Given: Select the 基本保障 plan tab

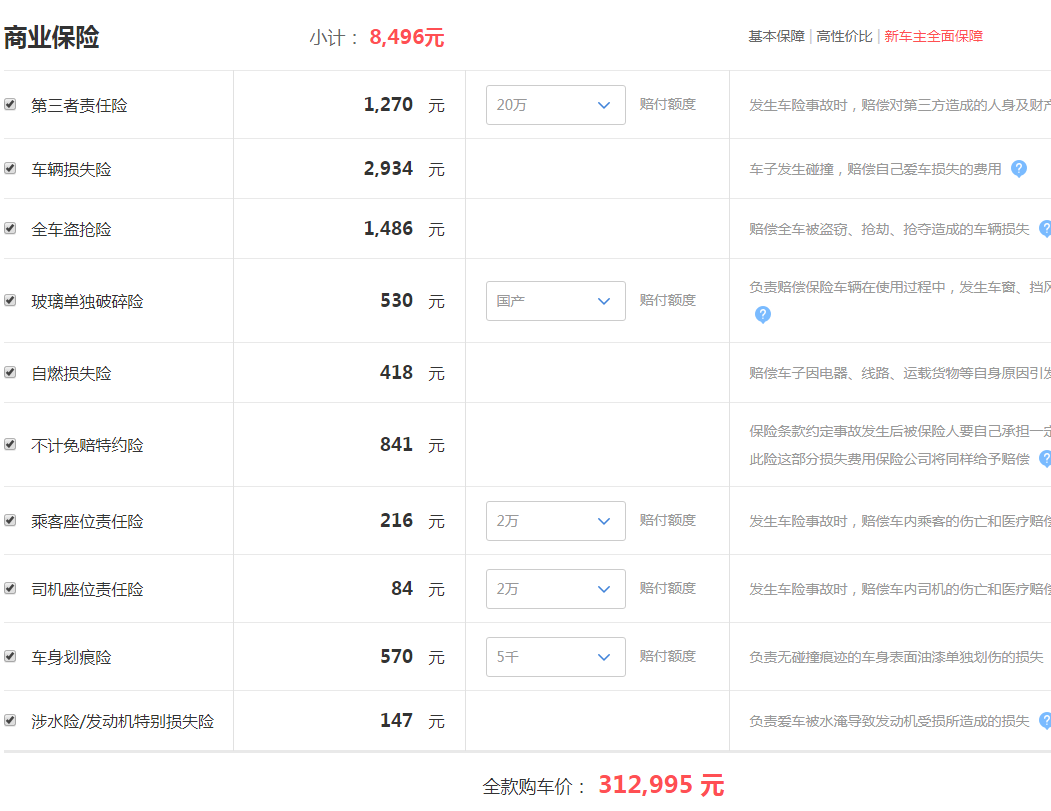Looking at the screenshot, I should pos(776,36).
